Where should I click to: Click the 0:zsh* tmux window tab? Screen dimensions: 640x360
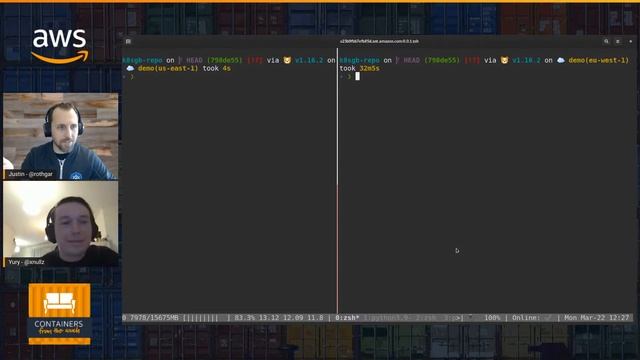pyautogui.click(x=347, y=318)
